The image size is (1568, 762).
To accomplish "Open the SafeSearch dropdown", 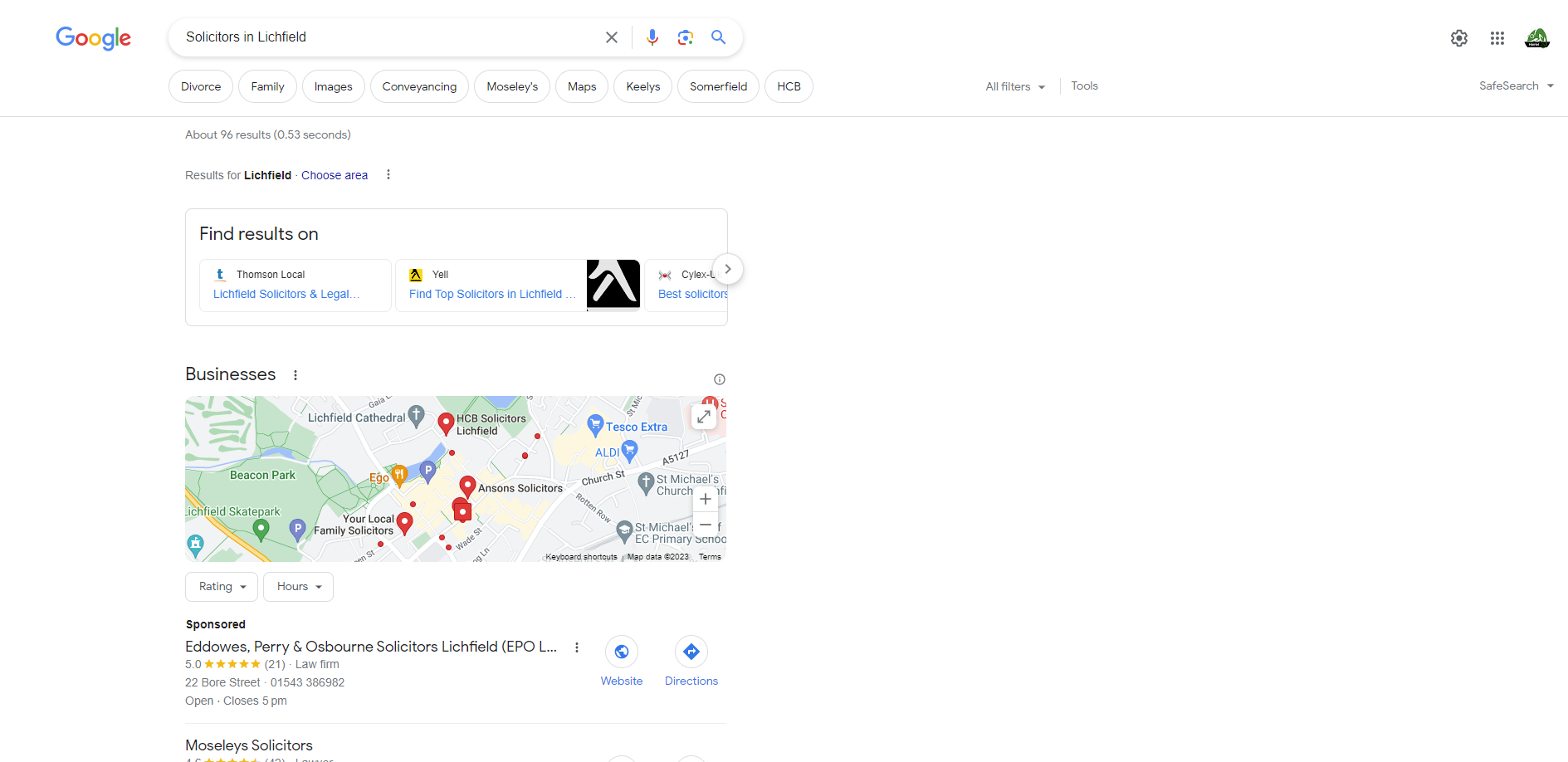I will click(1517, 85).
